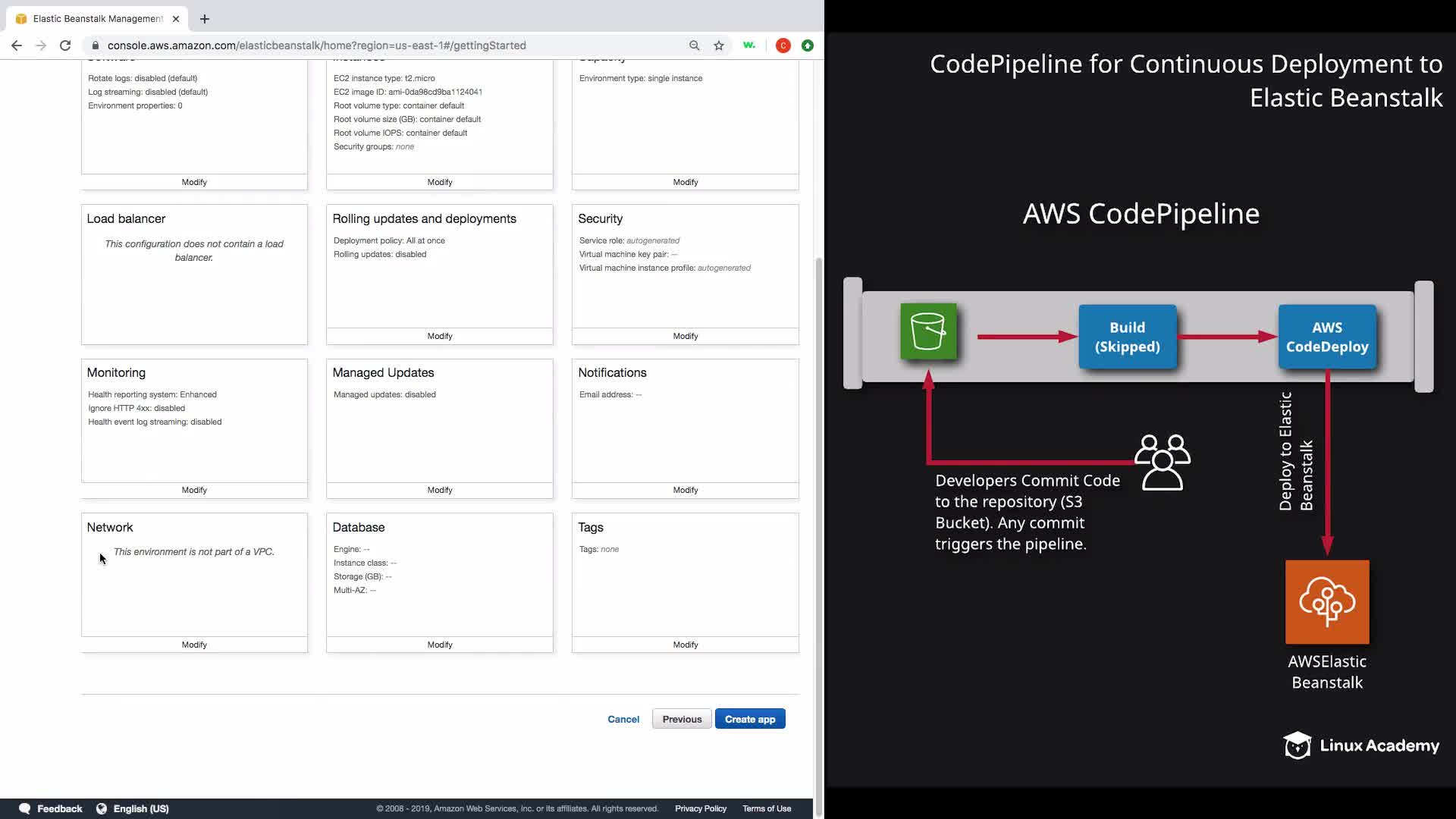Bookmark page with star icon
Screen dimensions: 1456x819
[x=719, y=45]
